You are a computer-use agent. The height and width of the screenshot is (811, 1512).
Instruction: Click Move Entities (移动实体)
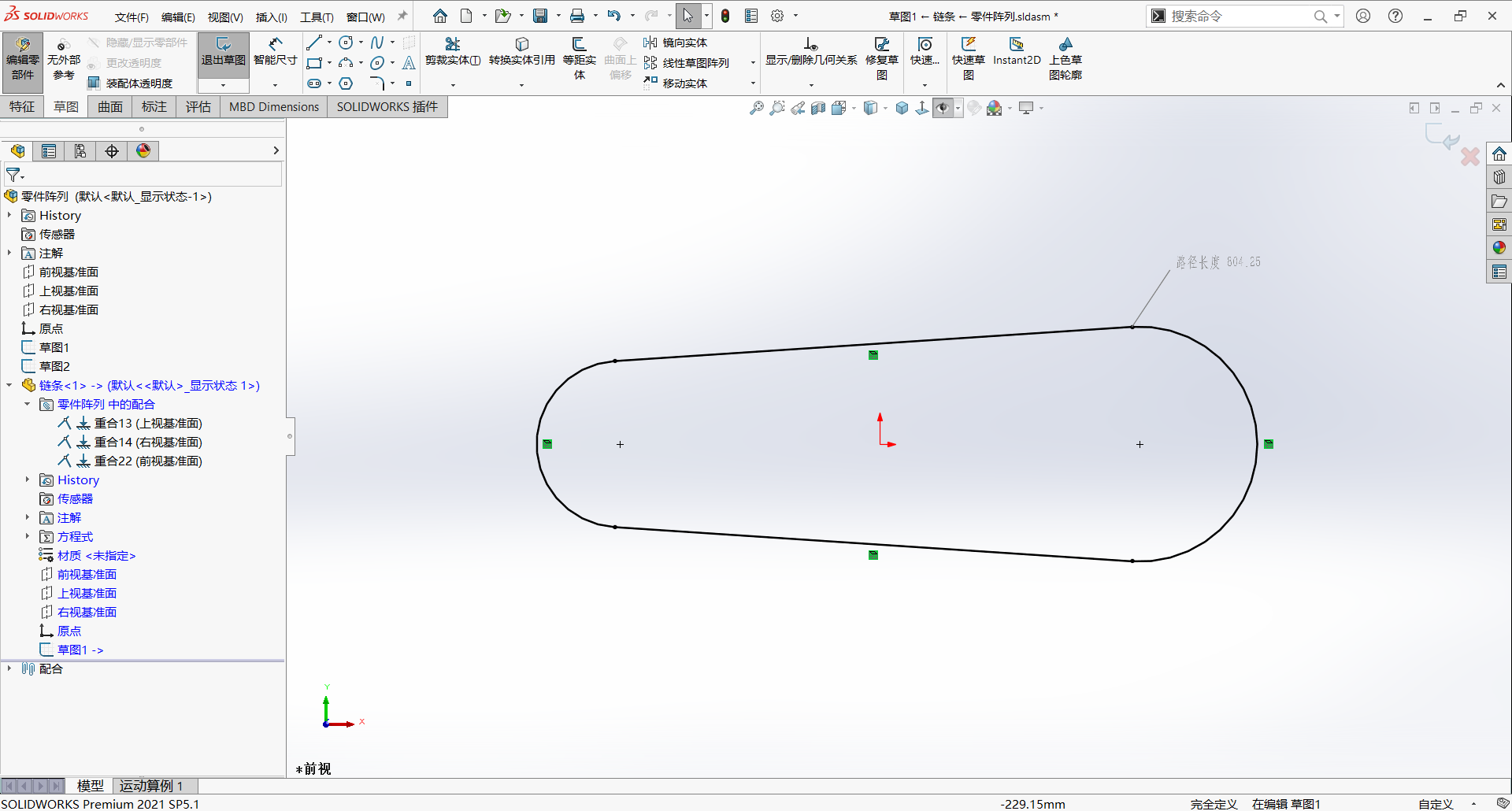[x=676, y=83]
